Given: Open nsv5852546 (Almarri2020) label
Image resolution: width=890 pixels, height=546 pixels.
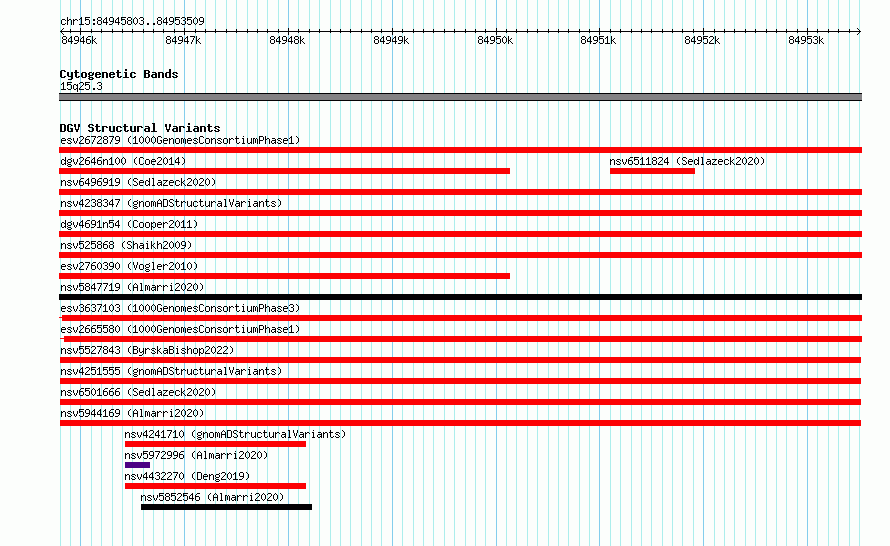Looking at the screenshot, I should coord(212,497).
